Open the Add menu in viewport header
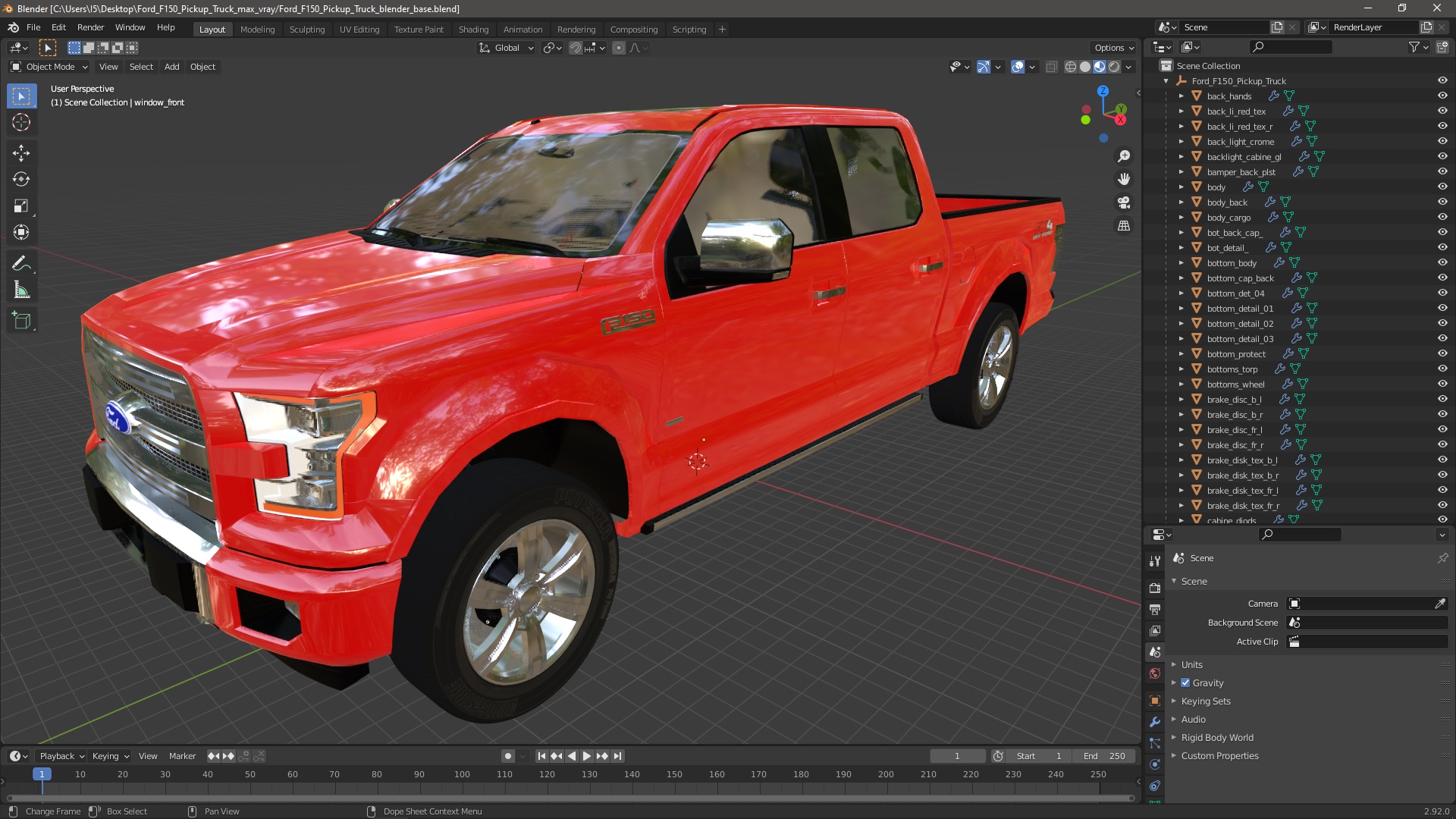This screenshot has height=819, width=1456. pyautogui.click(x=172, y=67)
